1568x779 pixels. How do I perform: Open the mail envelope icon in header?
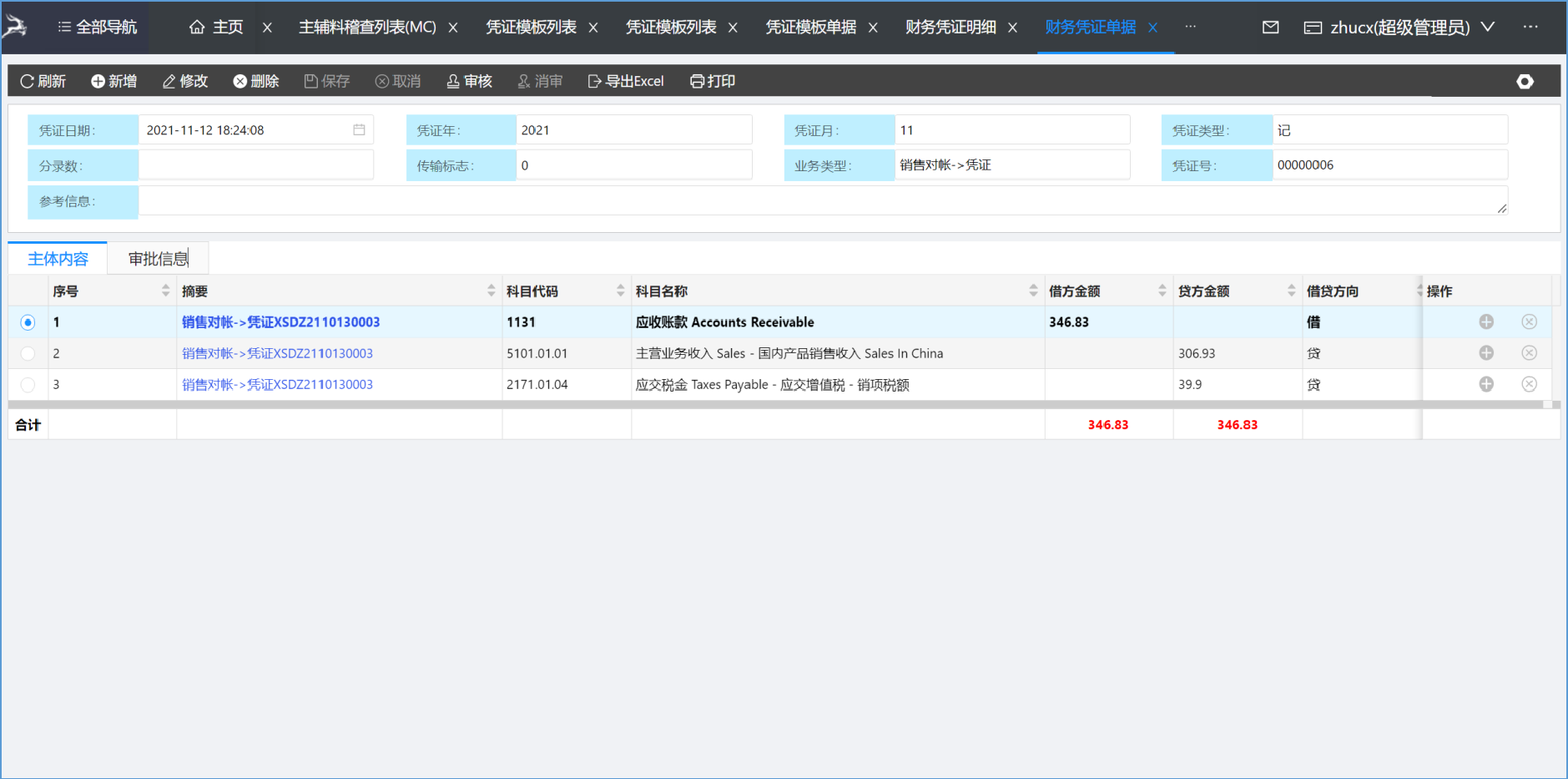coord(1270,28)
